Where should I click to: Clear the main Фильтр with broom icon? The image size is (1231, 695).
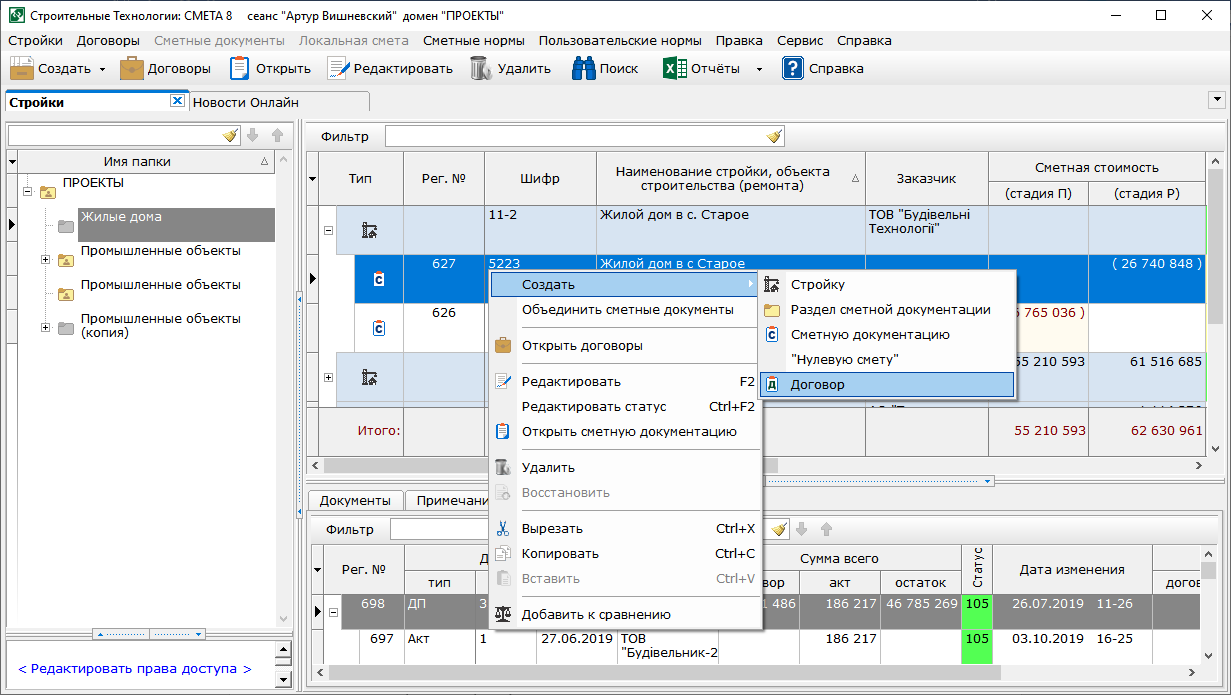click(x=774, y=137)
